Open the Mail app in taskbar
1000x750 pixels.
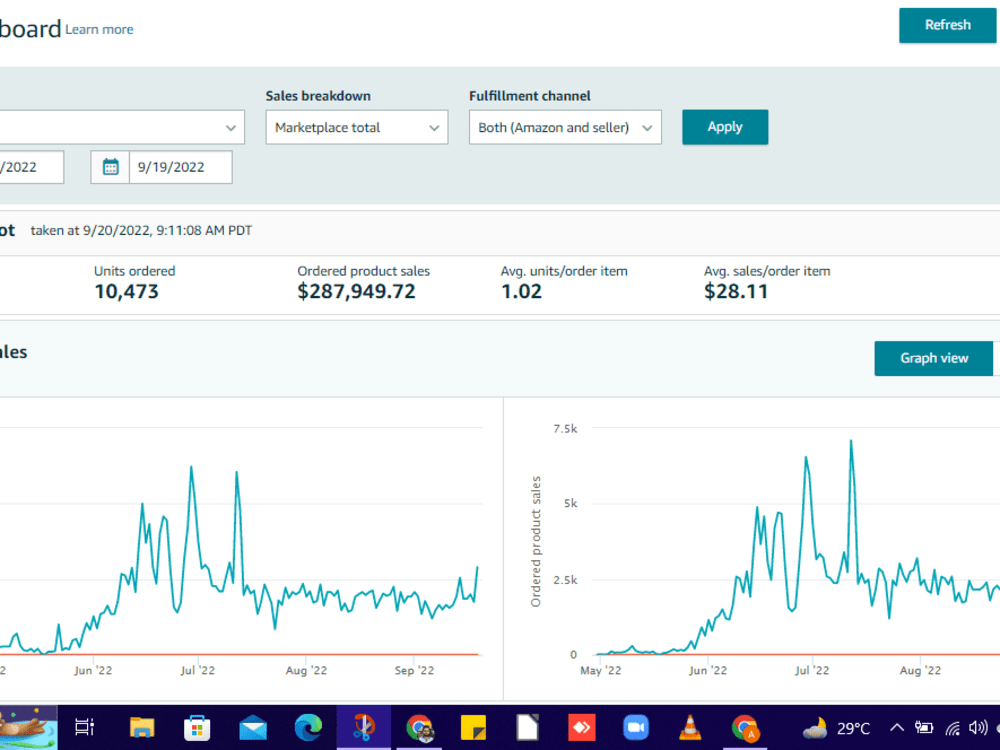253,728
